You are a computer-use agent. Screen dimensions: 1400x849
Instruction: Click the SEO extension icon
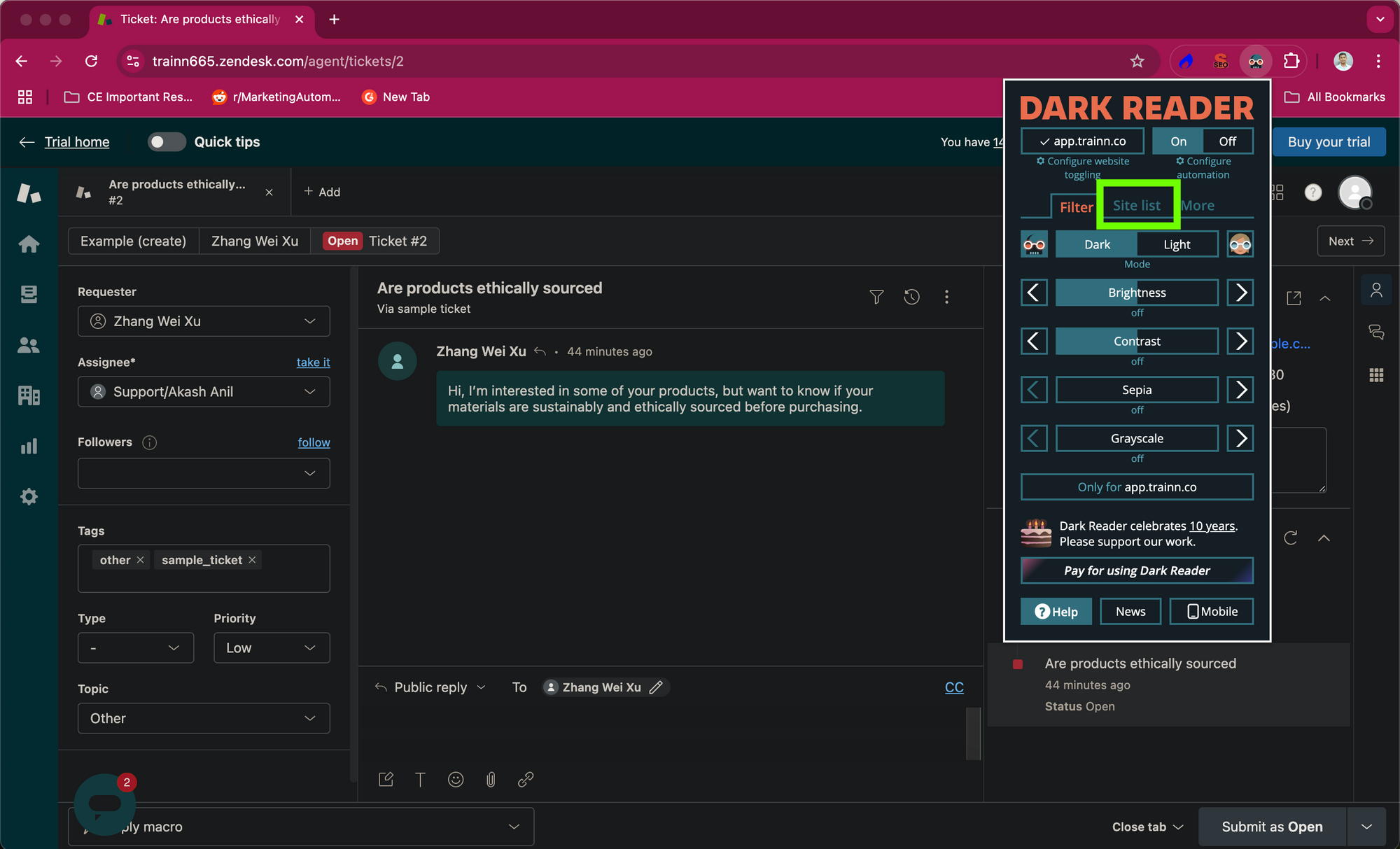click(x=1221, y=61)
